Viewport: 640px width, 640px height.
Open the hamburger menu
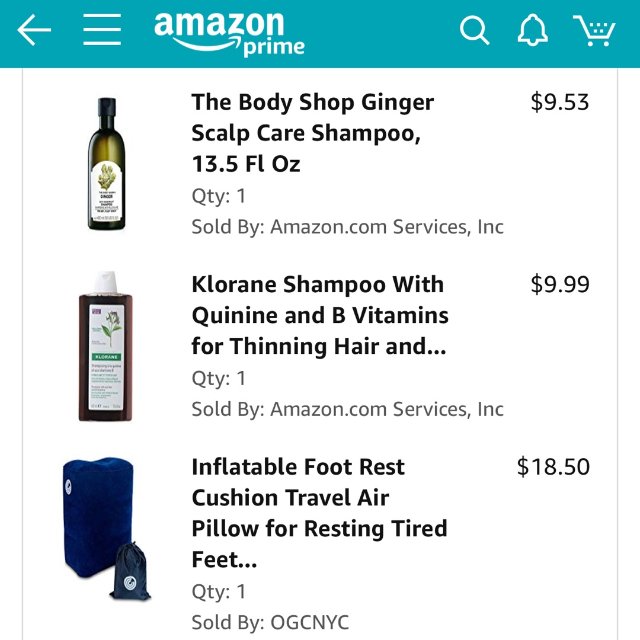(102, 31)
